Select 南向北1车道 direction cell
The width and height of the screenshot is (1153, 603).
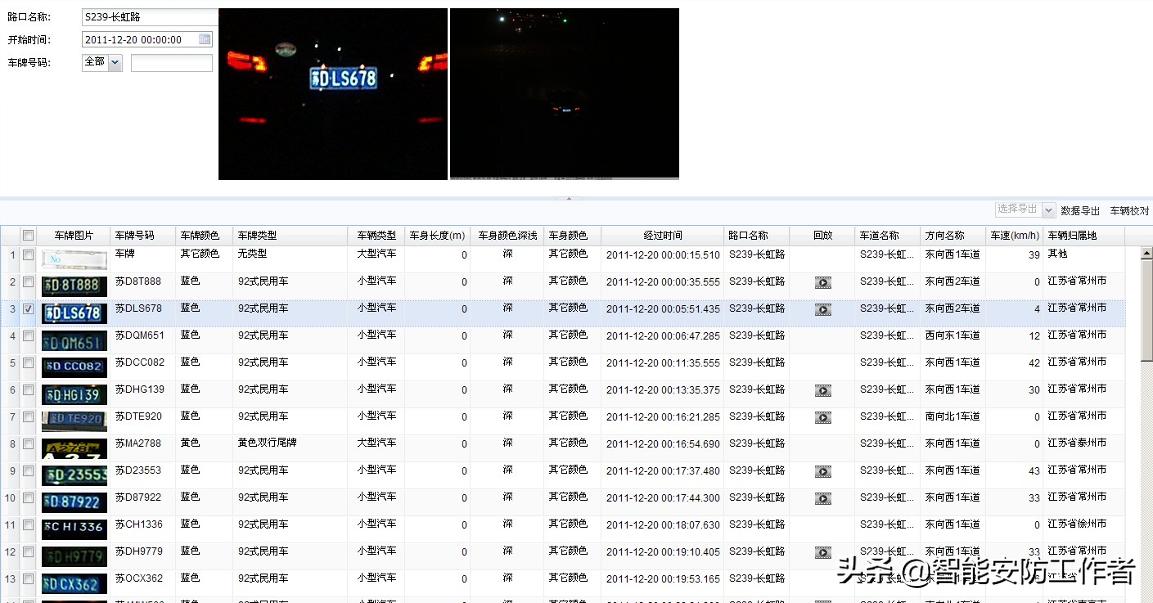point(952,416)
